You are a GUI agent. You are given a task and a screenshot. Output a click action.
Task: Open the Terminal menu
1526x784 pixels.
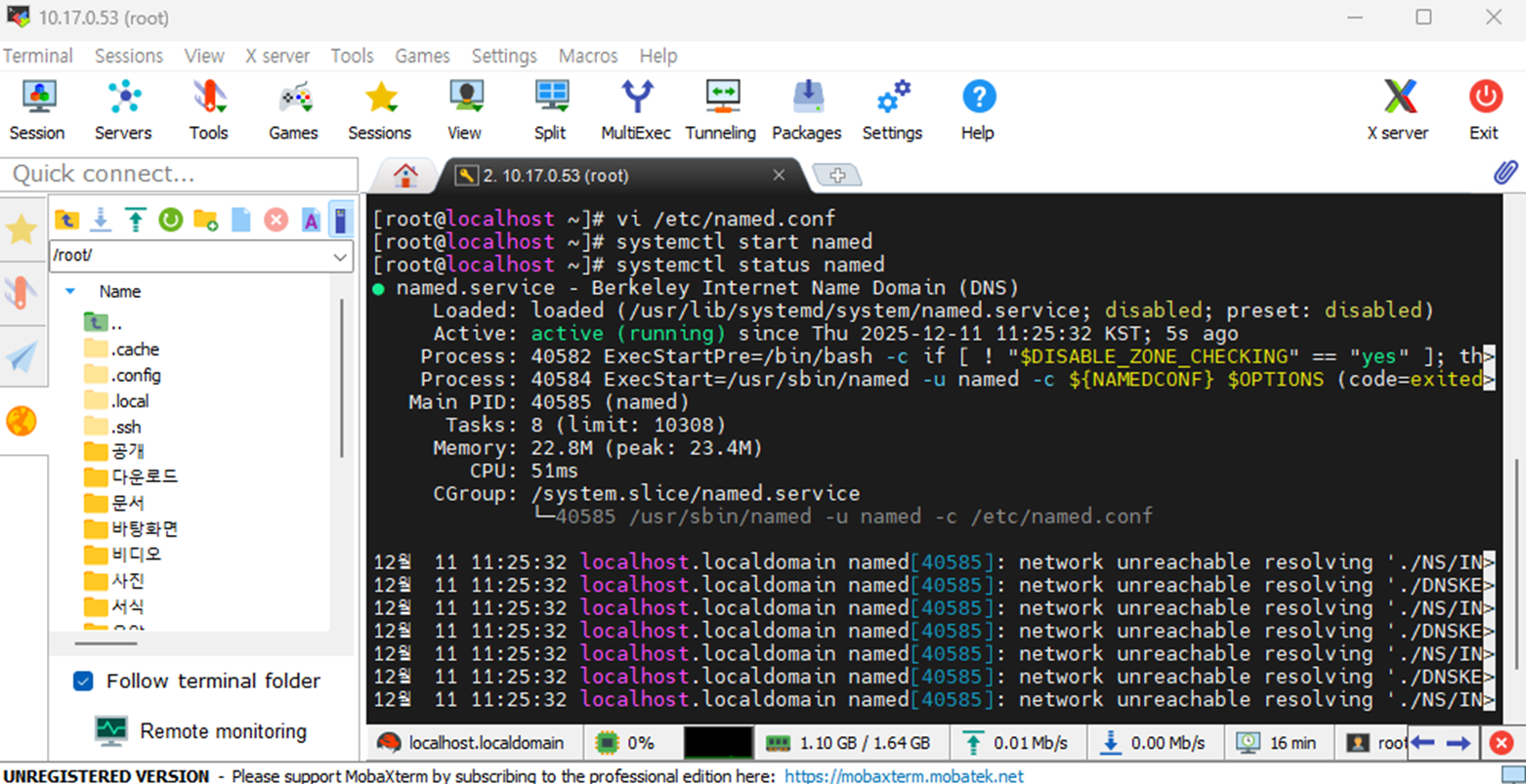[x=38, y=56]
